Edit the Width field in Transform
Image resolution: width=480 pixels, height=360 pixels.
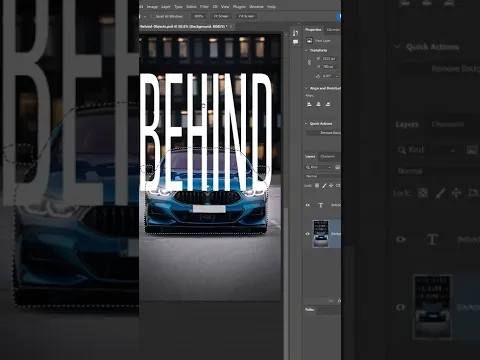329,58
